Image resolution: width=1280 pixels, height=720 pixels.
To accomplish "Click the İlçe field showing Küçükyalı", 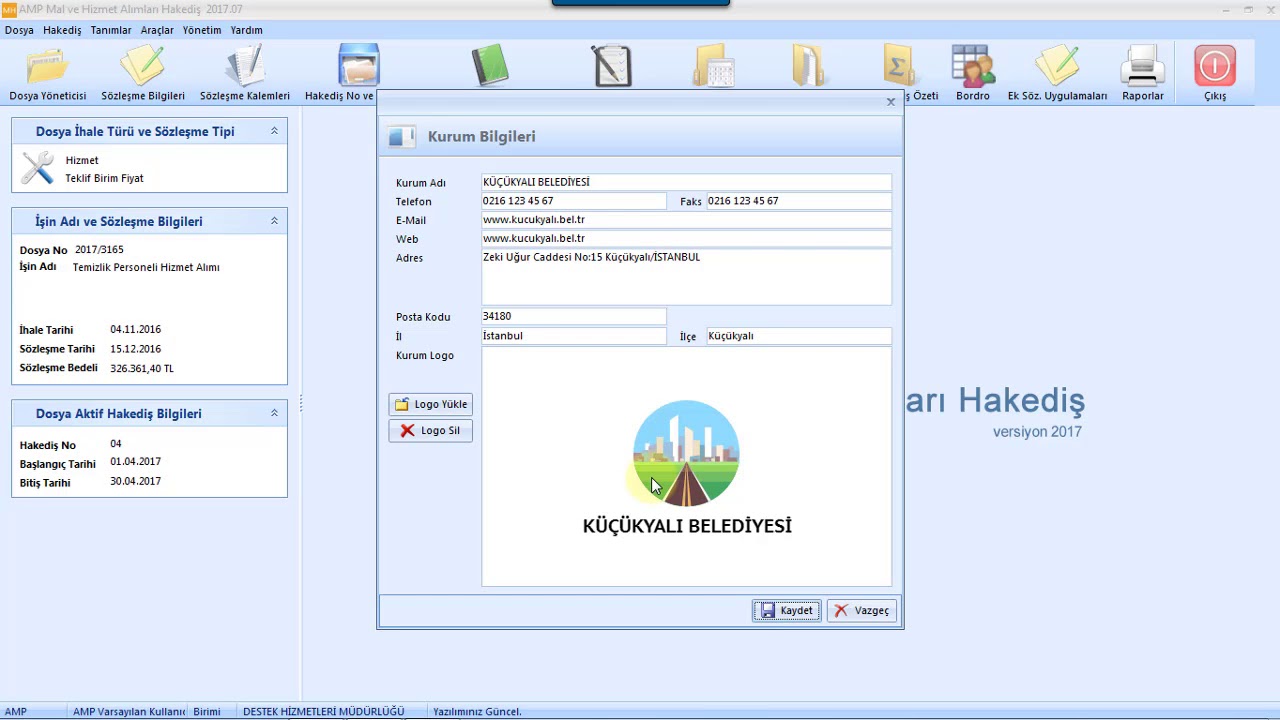I will (x=799, y=336).
